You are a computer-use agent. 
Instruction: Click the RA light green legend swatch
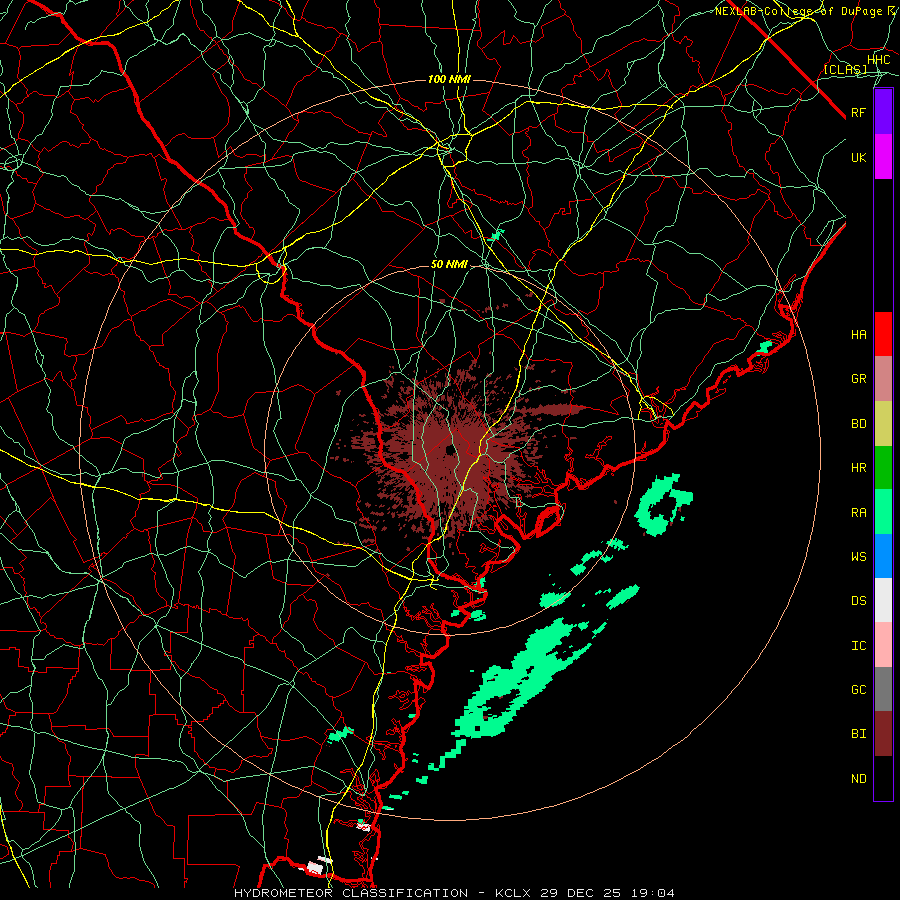click(x=883, y=512)
